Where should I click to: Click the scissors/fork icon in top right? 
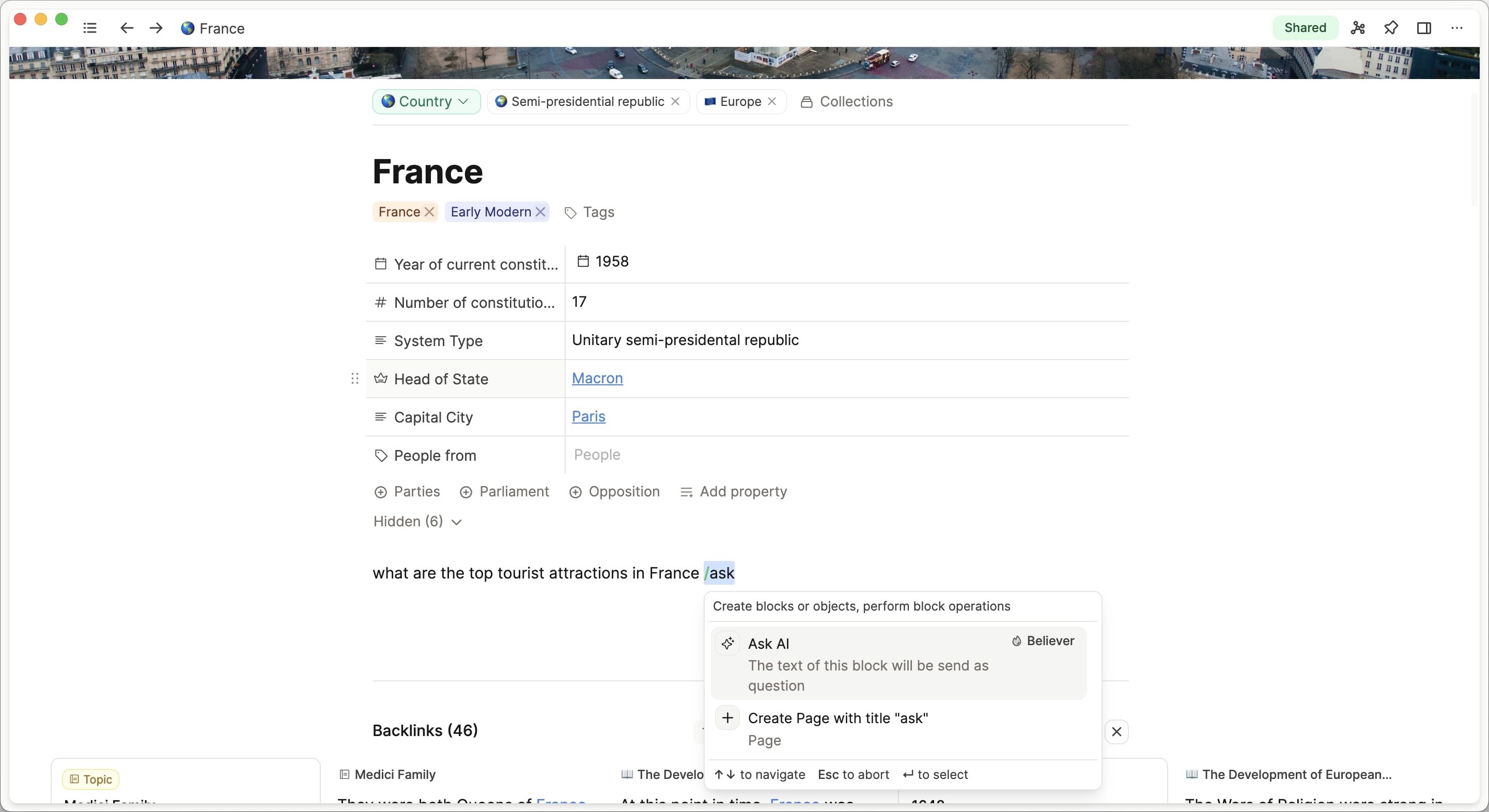[x=1357, y=27]
